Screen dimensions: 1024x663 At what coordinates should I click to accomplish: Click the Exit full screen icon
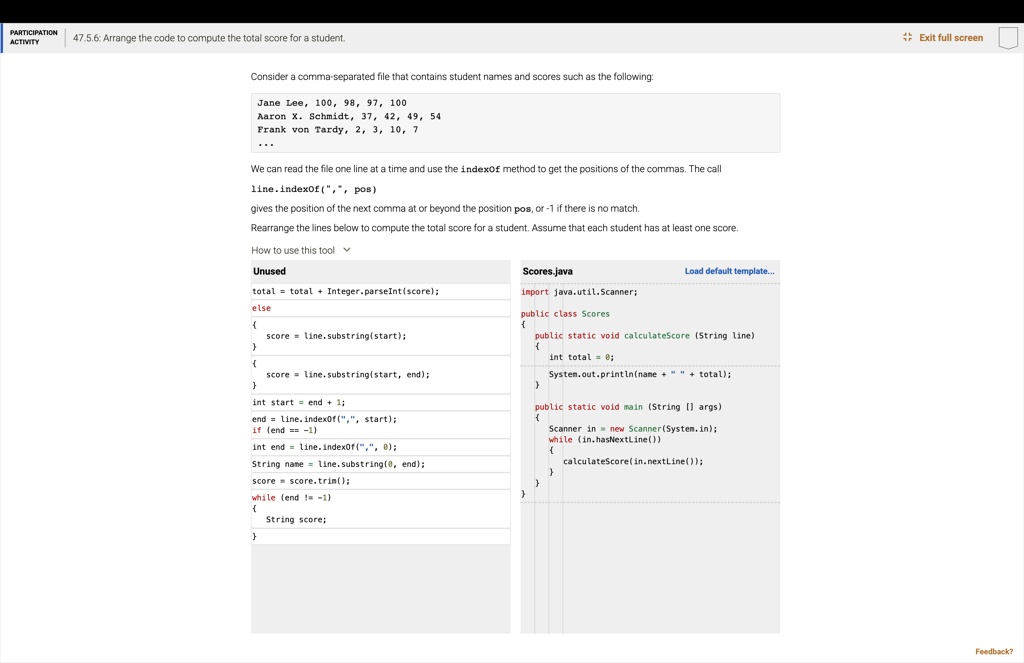click(906, 36)
